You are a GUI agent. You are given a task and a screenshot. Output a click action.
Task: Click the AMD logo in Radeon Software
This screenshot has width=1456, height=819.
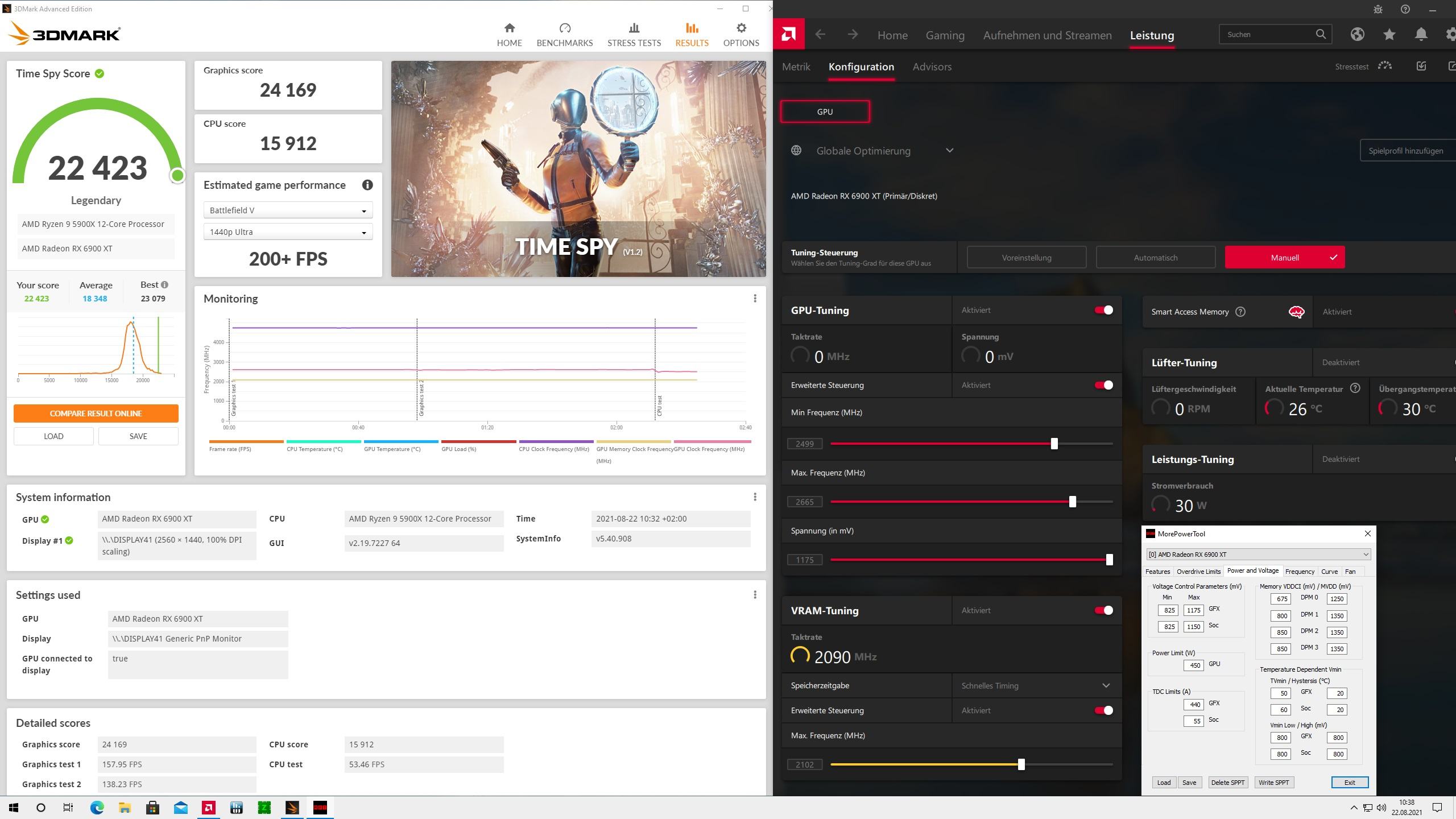point(788,35)
